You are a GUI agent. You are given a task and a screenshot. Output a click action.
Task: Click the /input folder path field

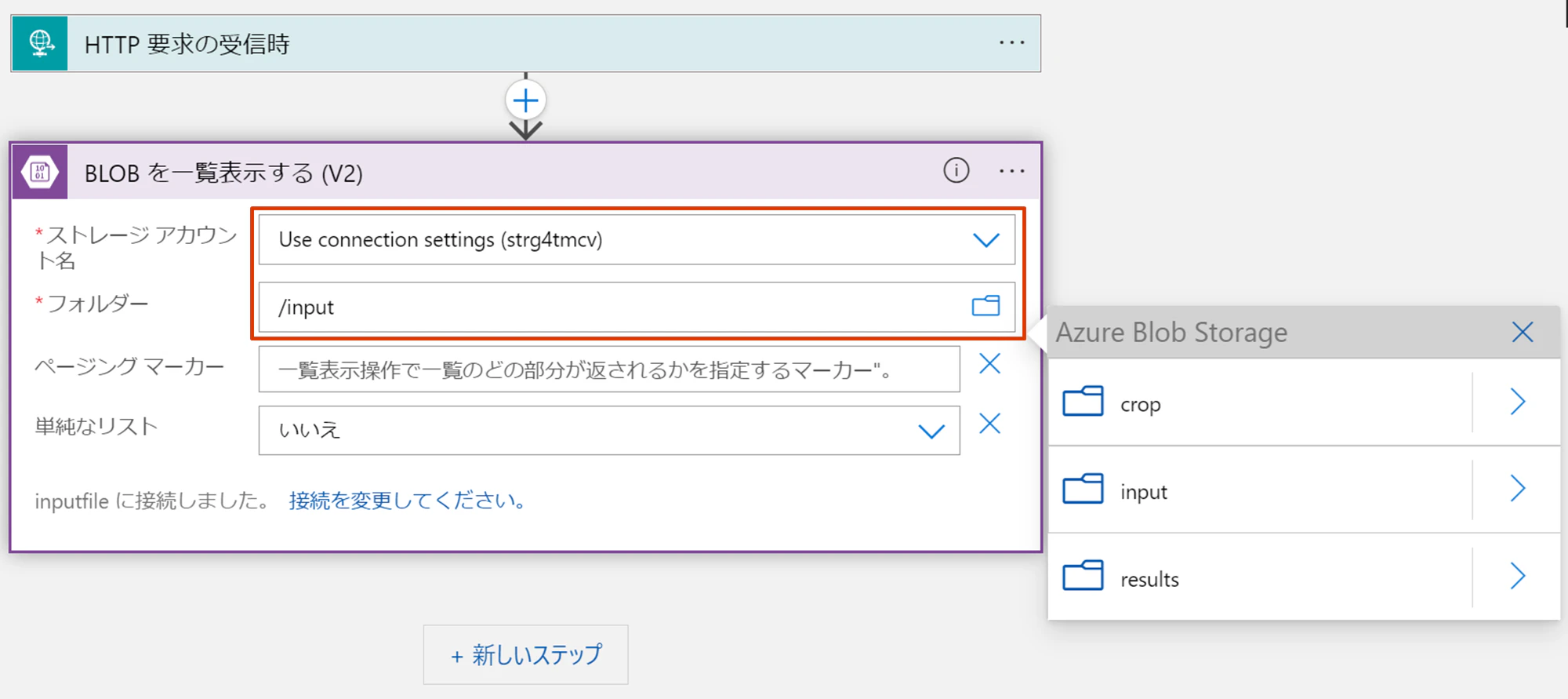coord(637,307)
